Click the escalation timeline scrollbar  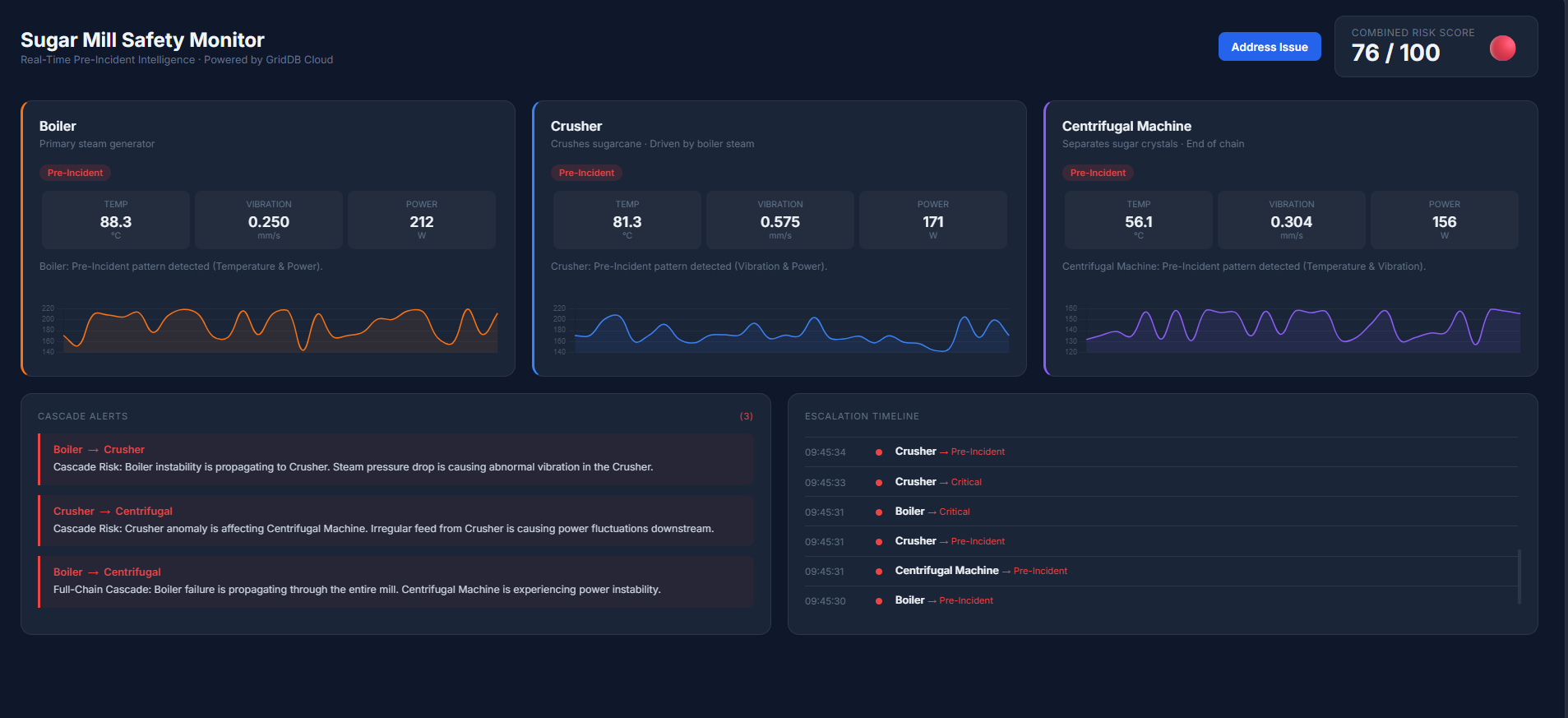(1519, 576)
